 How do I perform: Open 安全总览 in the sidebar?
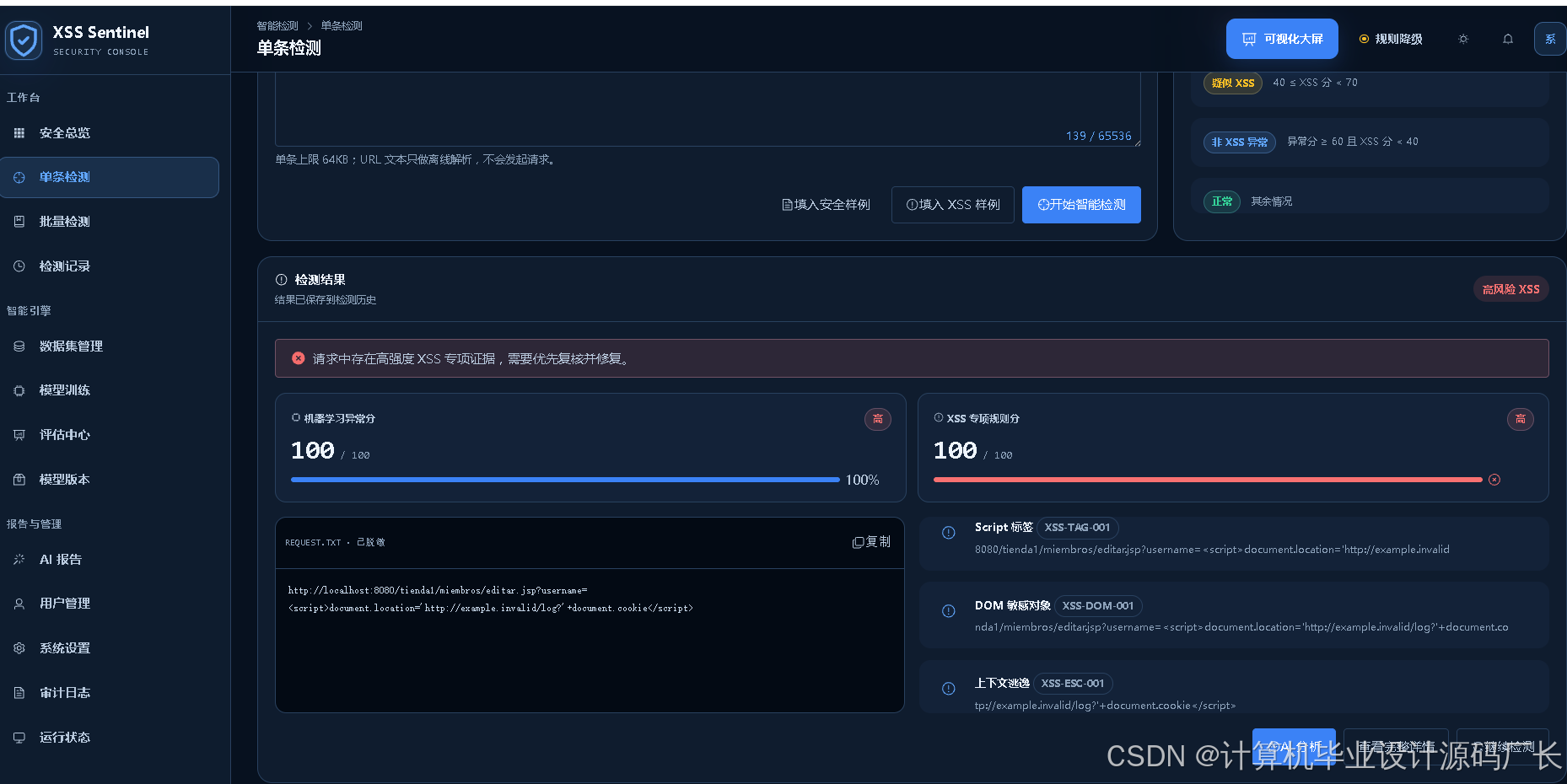point(110,133)
